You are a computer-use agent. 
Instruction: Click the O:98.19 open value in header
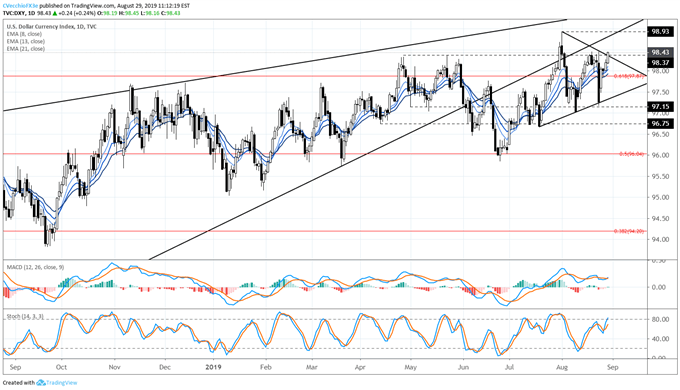click(107, 13)
